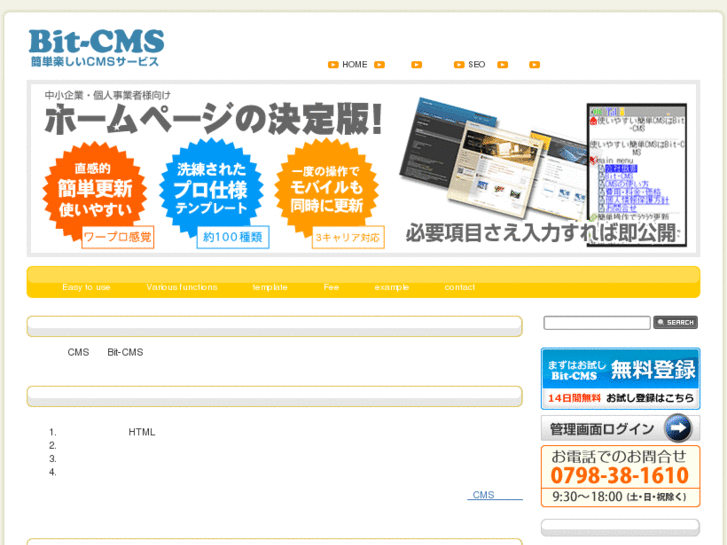Click the mobile phone screen preview image
The height and width of the screenshot is (545, 727).
click(x=637, y=175)
